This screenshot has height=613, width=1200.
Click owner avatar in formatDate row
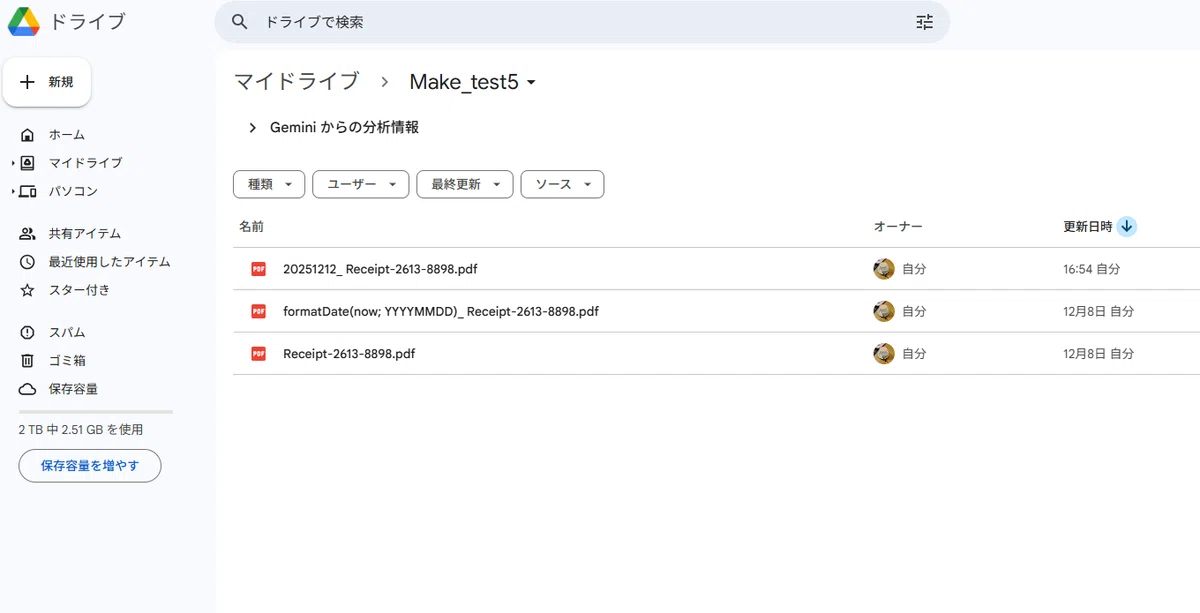[x=884, y=311]
